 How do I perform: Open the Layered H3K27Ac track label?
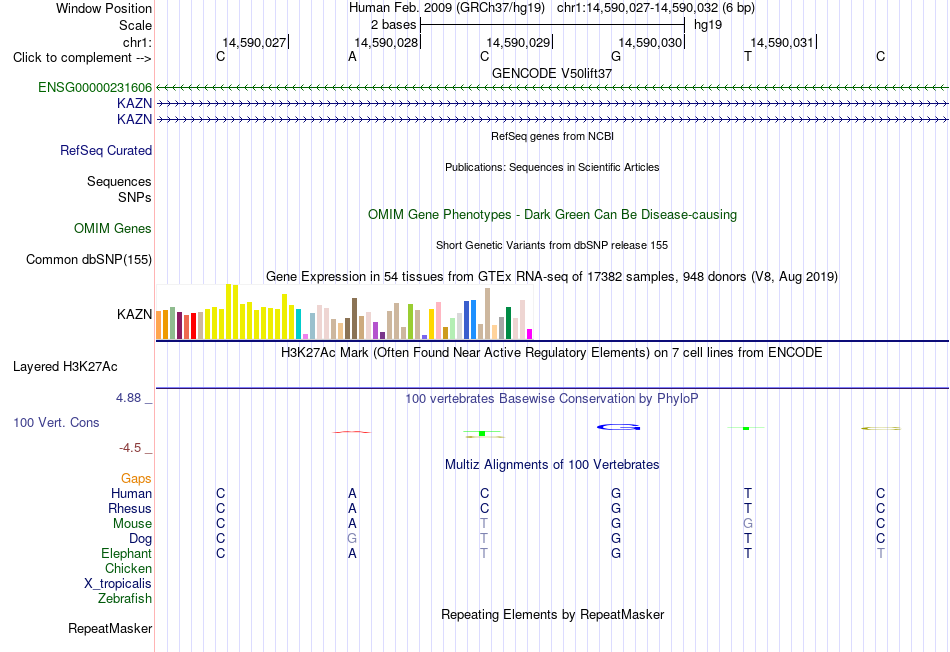click(x=65, y=367)
